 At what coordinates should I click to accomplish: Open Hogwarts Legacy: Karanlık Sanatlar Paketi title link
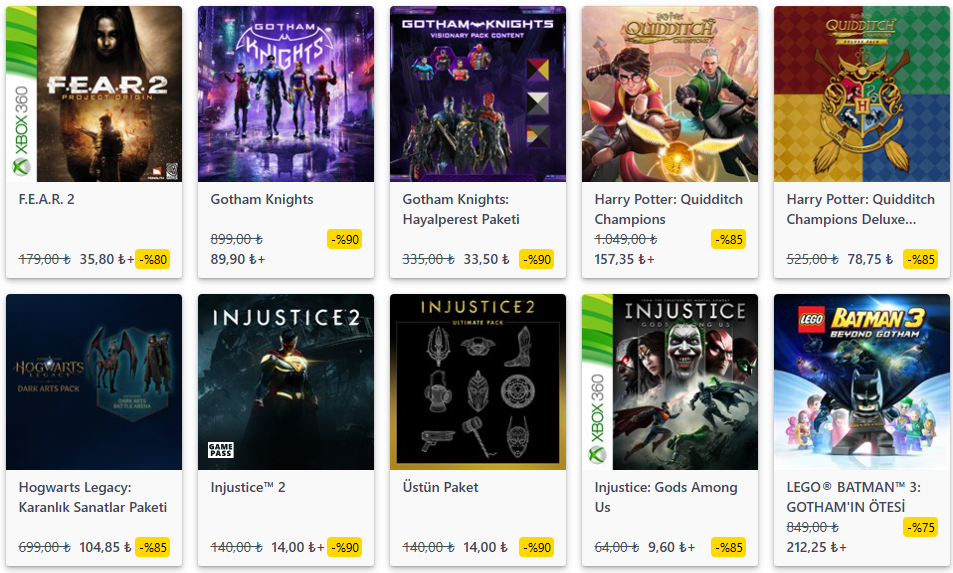(x=92, y=497)
